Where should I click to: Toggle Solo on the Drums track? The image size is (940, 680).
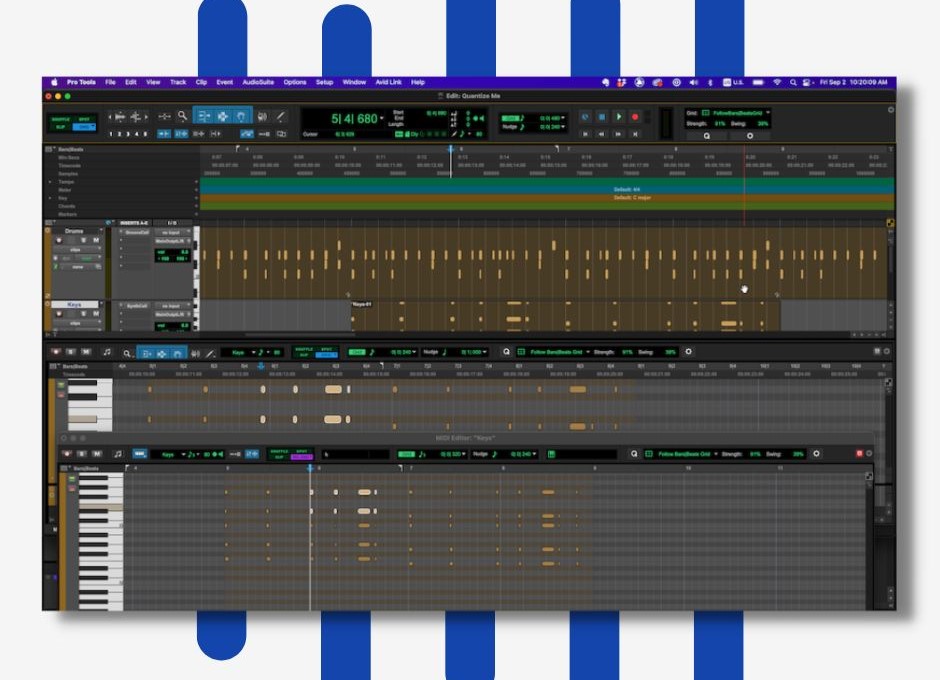84,241
